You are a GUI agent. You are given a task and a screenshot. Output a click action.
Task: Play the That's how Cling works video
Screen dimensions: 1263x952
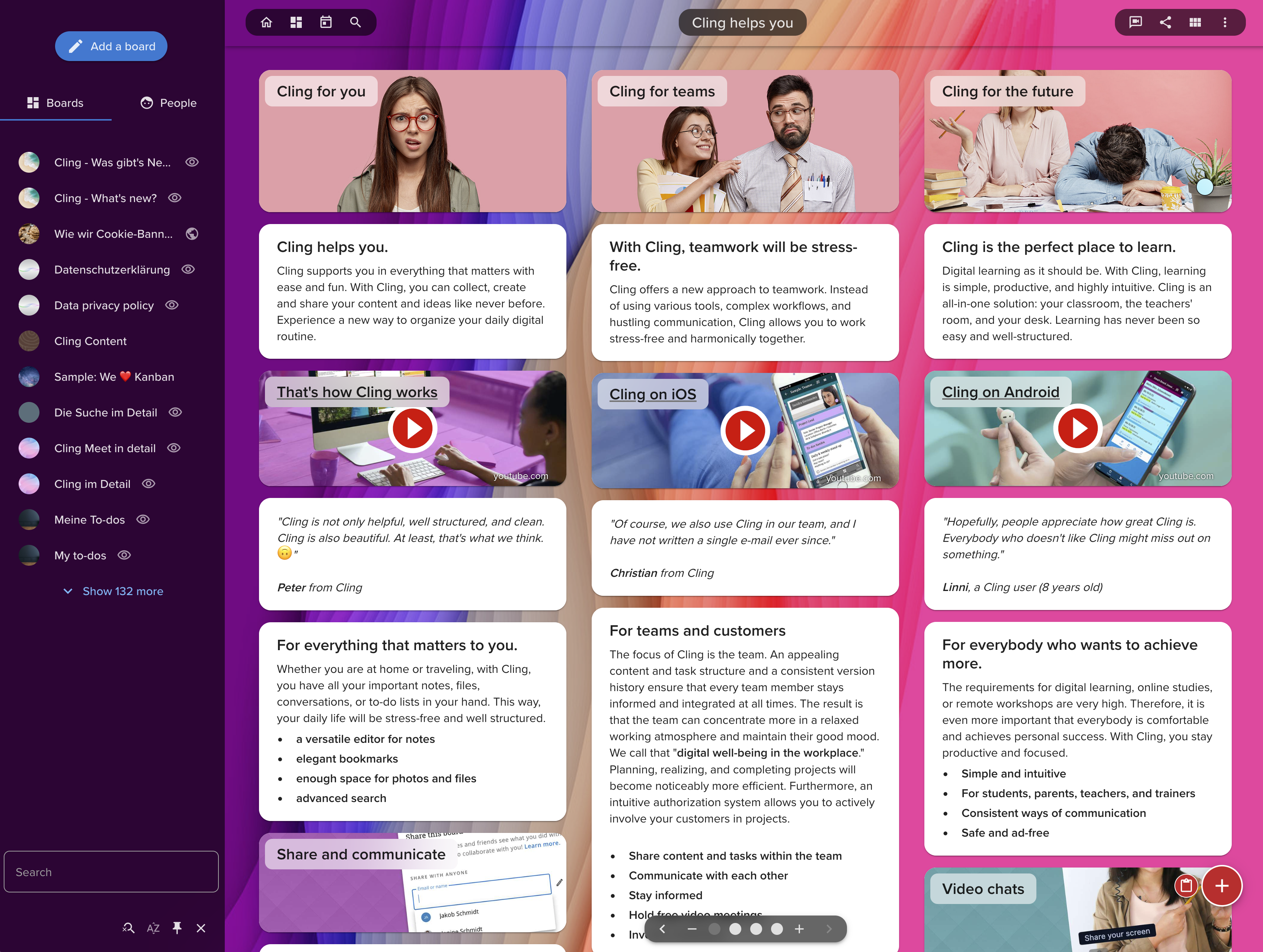tap(412, 428)
